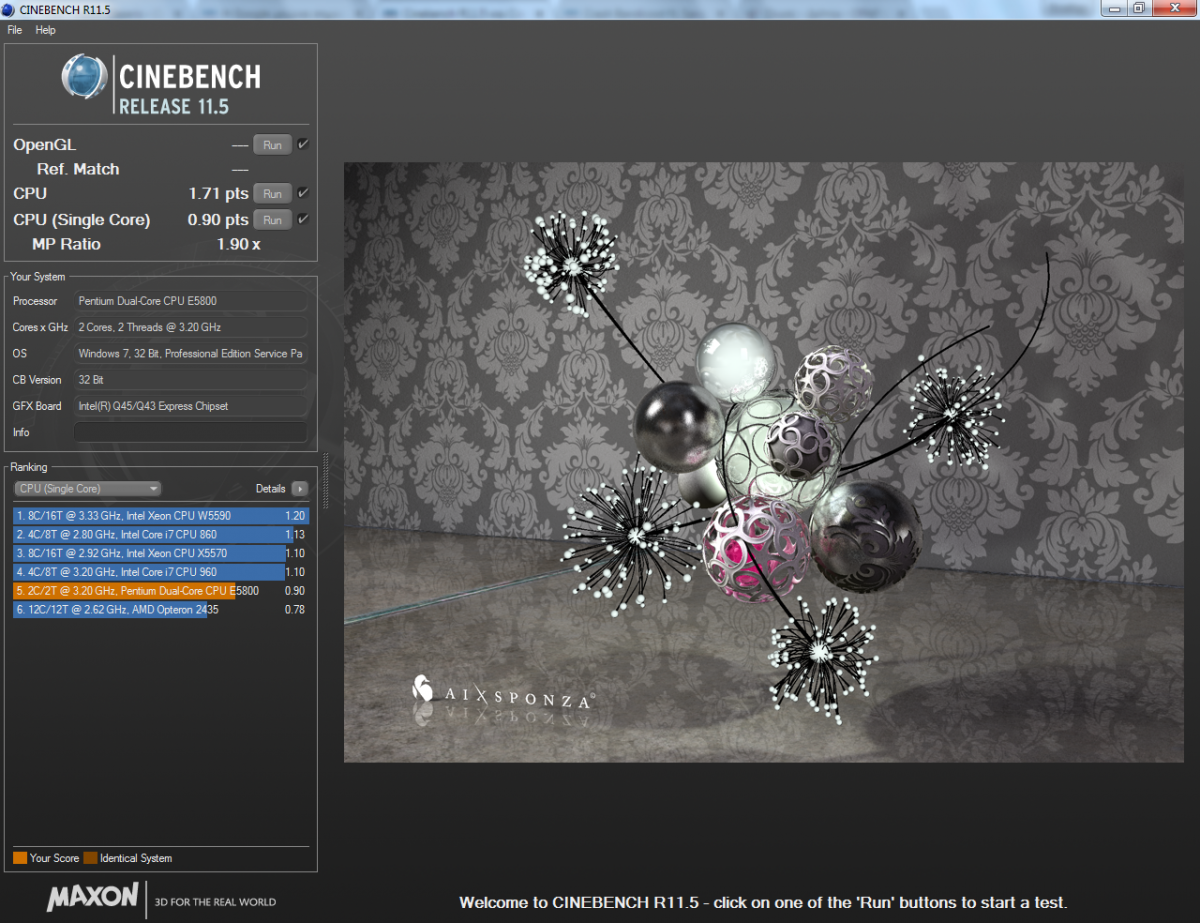Click the MP Ratio 1.90 x value

click(238, 244)
